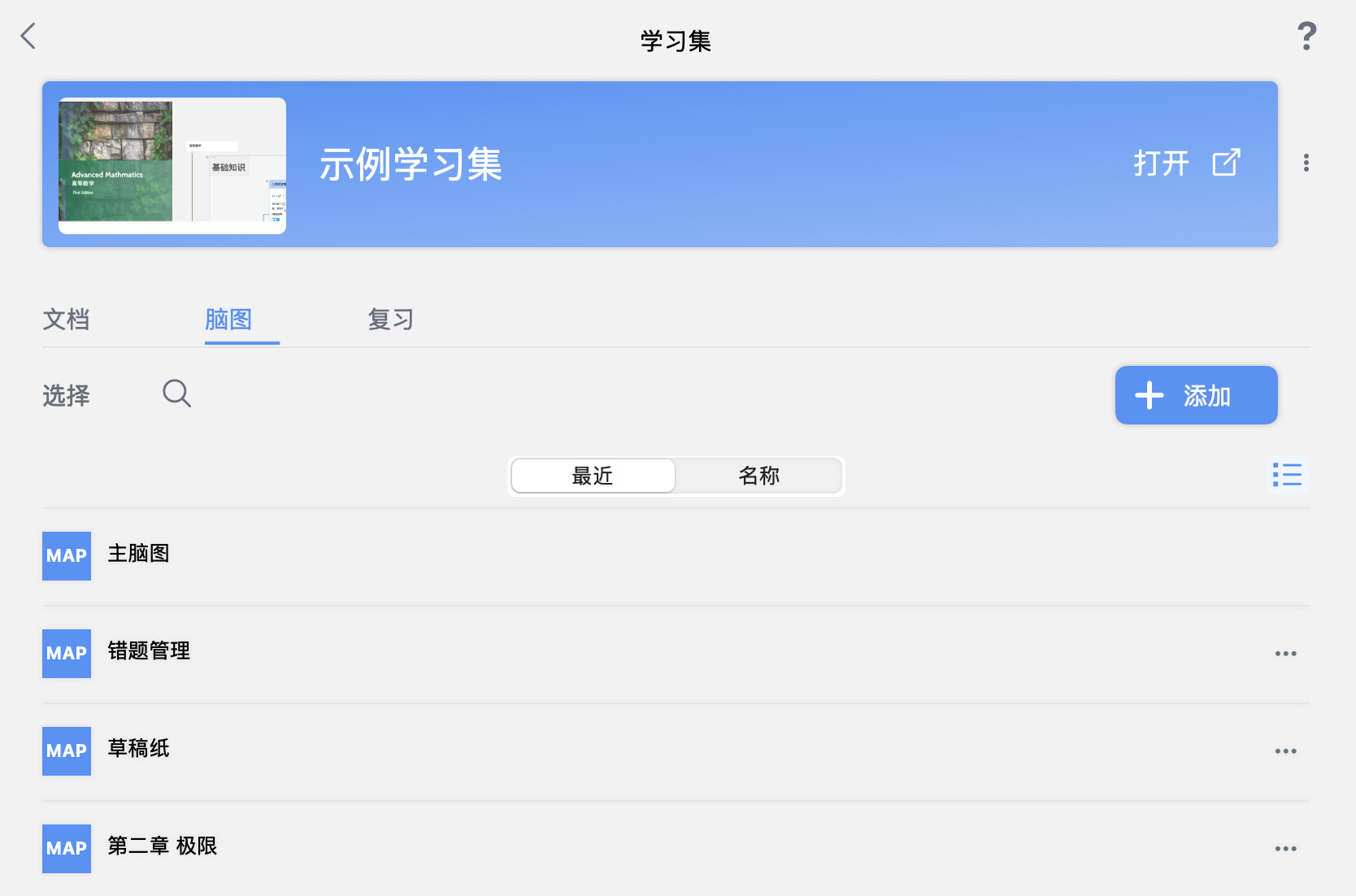Open more options for 错题管理
This screenshot has width=1356, height=896.
point(1285,654)
